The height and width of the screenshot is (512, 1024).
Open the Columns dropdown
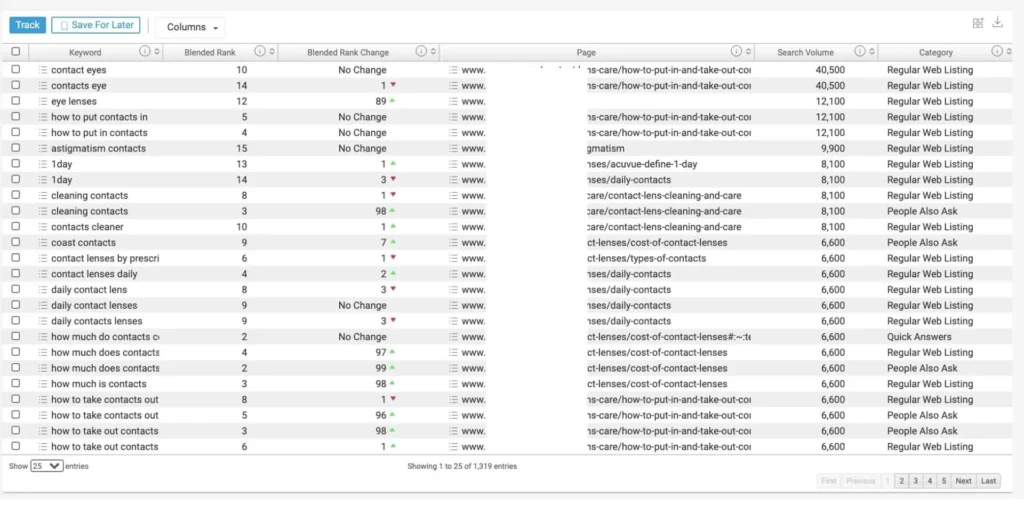click(x=190, y=27)
